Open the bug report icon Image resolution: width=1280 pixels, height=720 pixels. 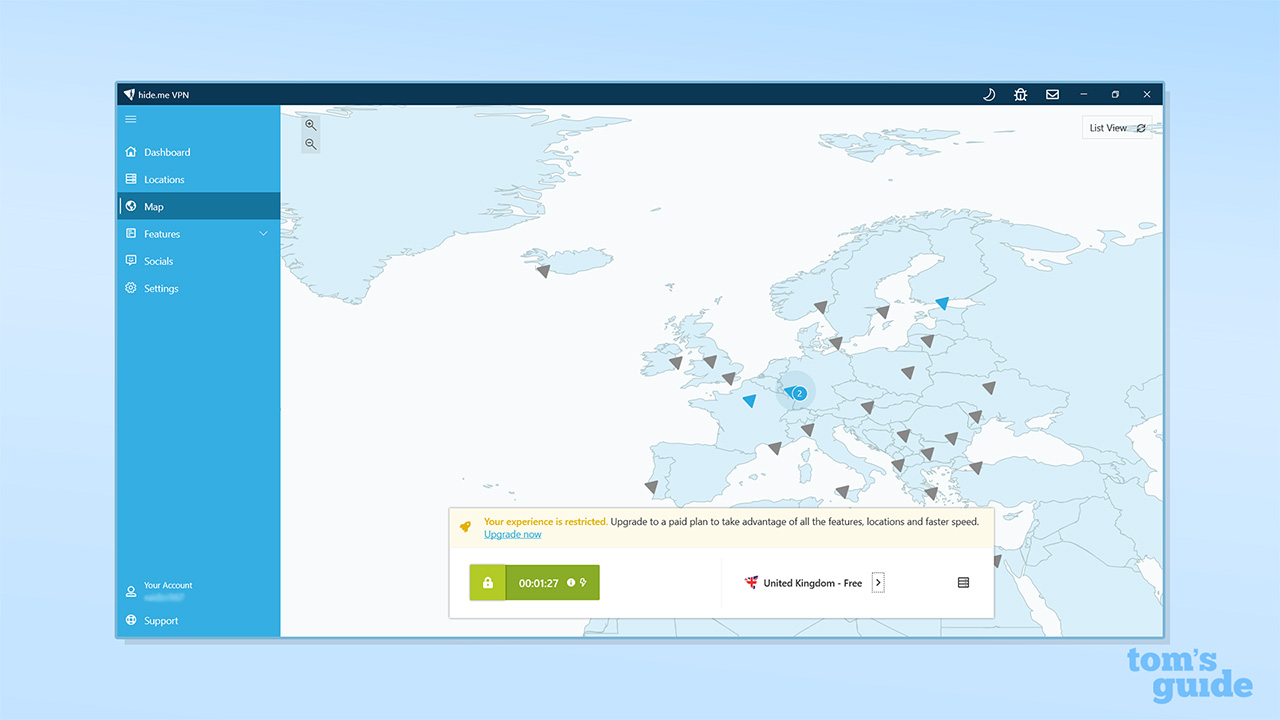[x=1020, y=94]
